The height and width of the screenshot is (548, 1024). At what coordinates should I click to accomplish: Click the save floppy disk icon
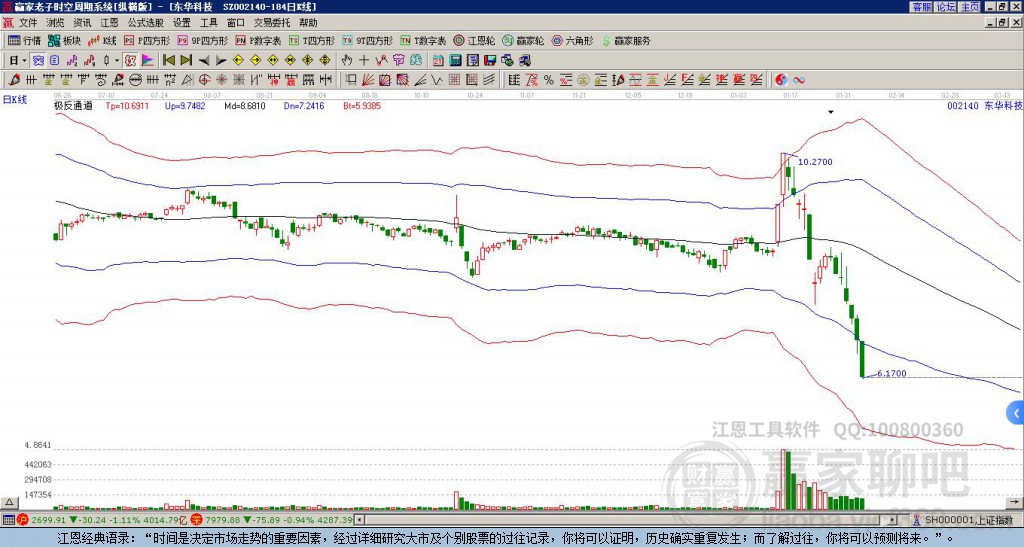[x=490, y=61]
